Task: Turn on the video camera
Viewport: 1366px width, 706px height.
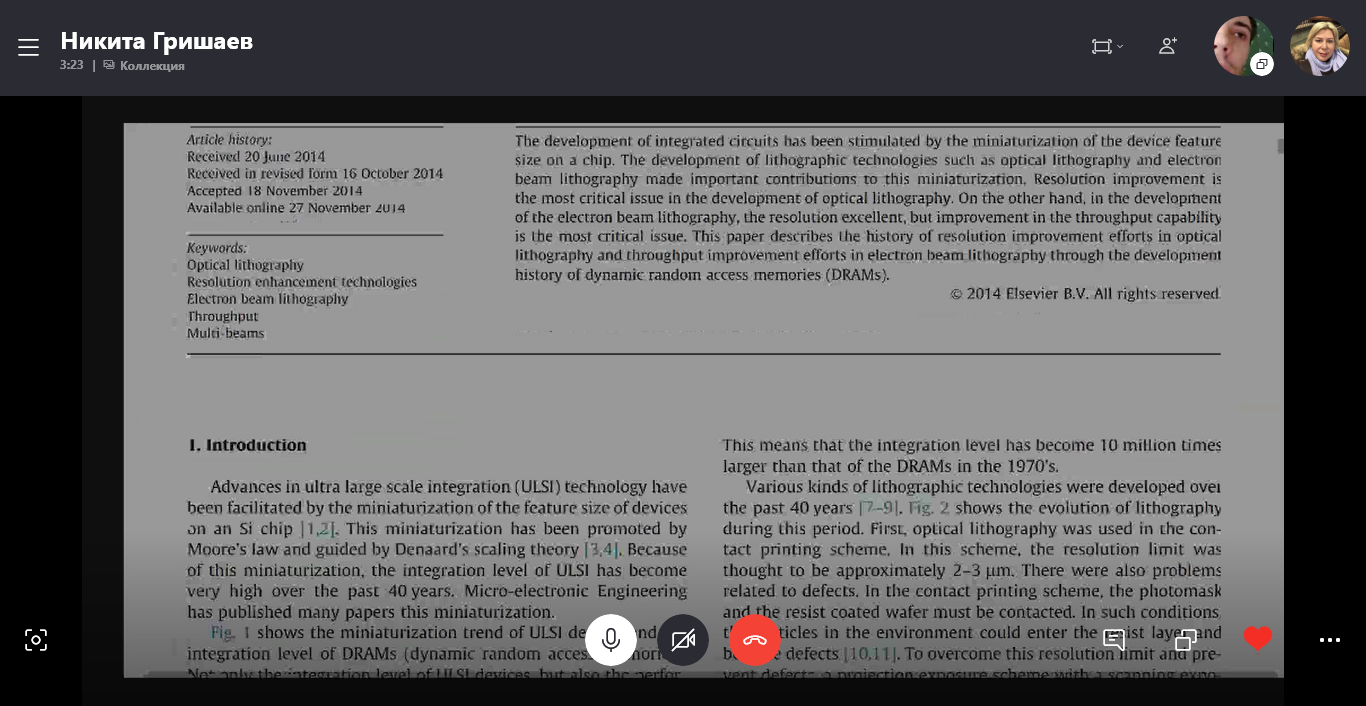Action: [683, 640]
